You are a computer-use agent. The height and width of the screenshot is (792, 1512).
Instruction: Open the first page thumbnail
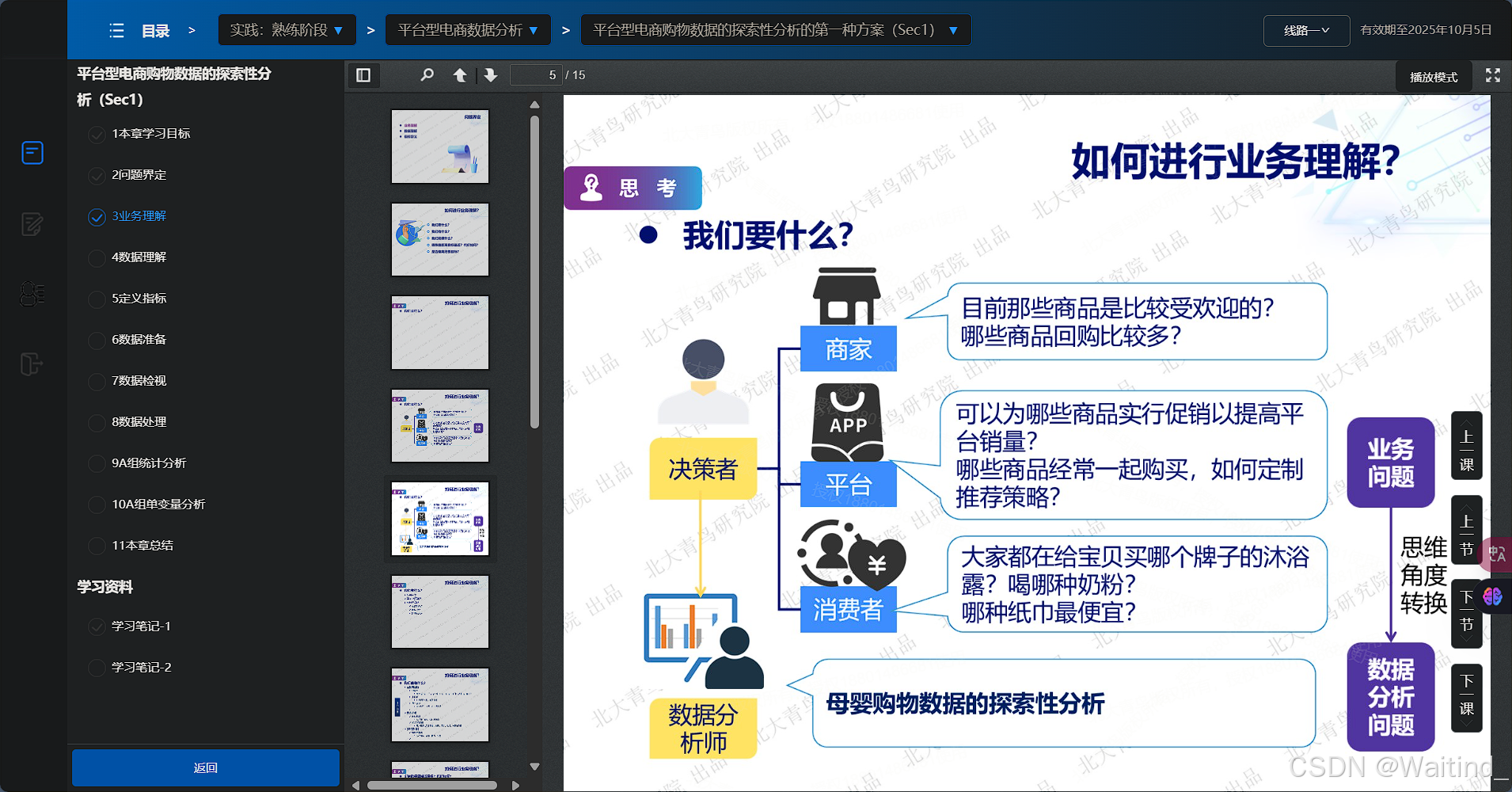click(x=440, y=147)
